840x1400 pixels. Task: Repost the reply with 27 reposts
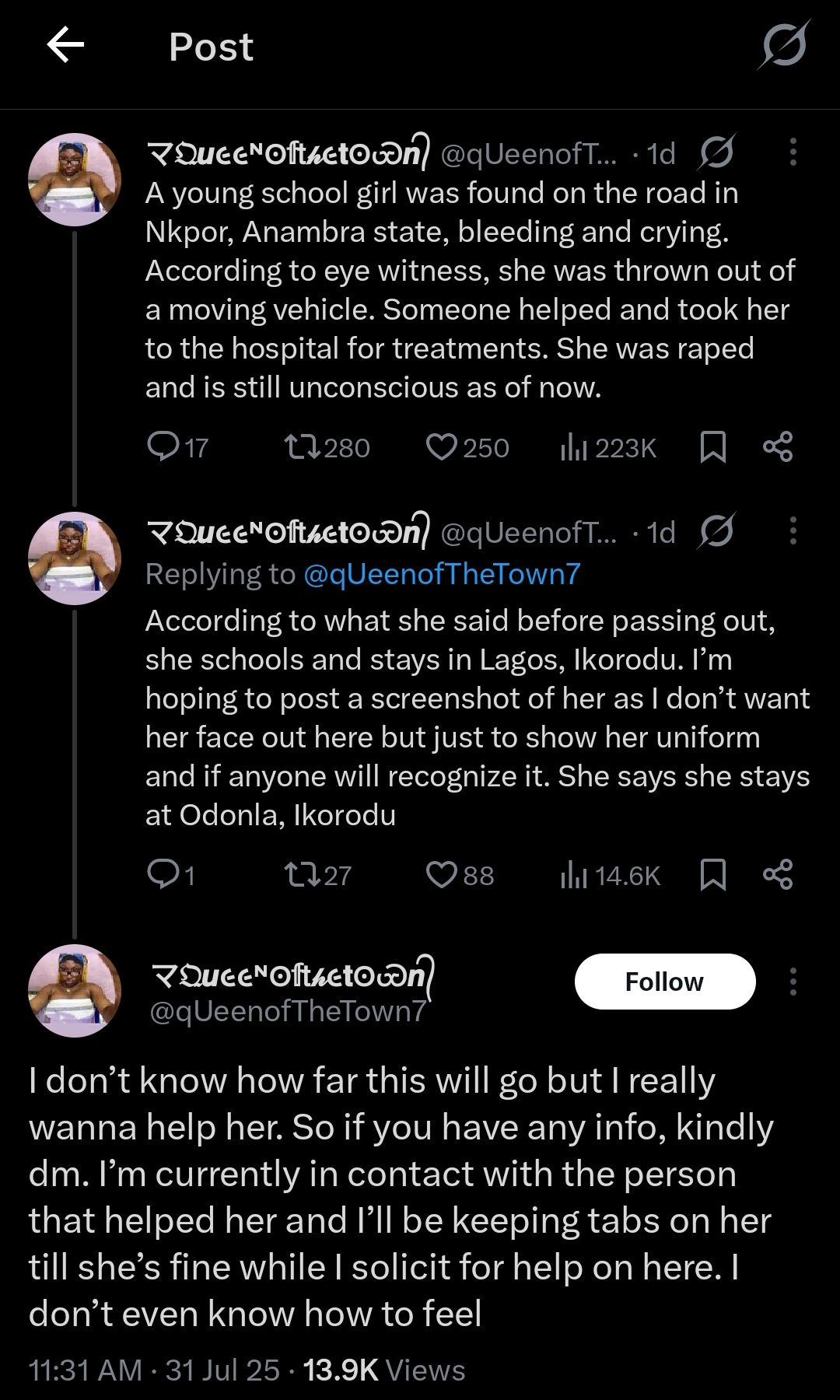click(x=302, y=875)
